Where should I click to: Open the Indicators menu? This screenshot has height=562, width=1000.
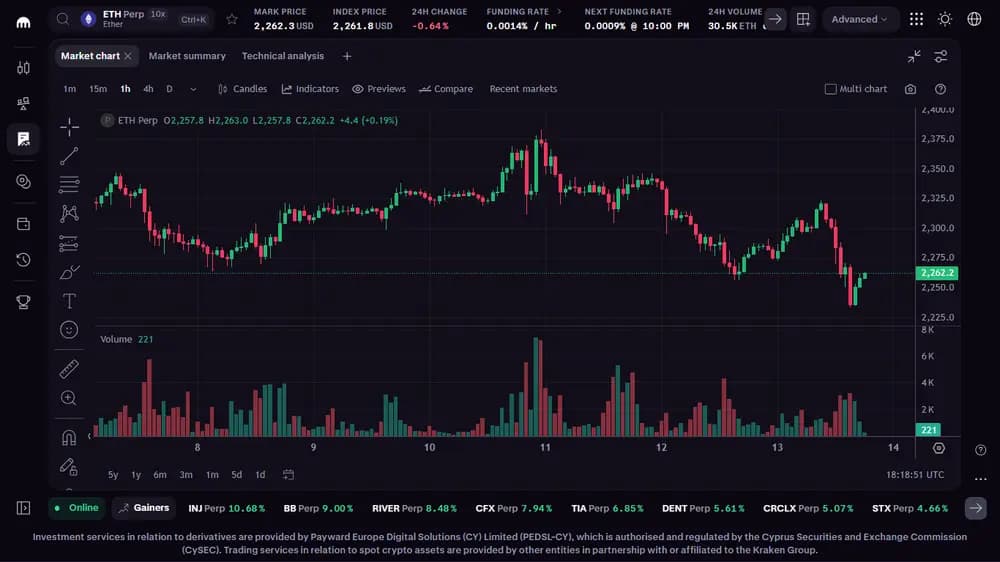click(310, 89)
